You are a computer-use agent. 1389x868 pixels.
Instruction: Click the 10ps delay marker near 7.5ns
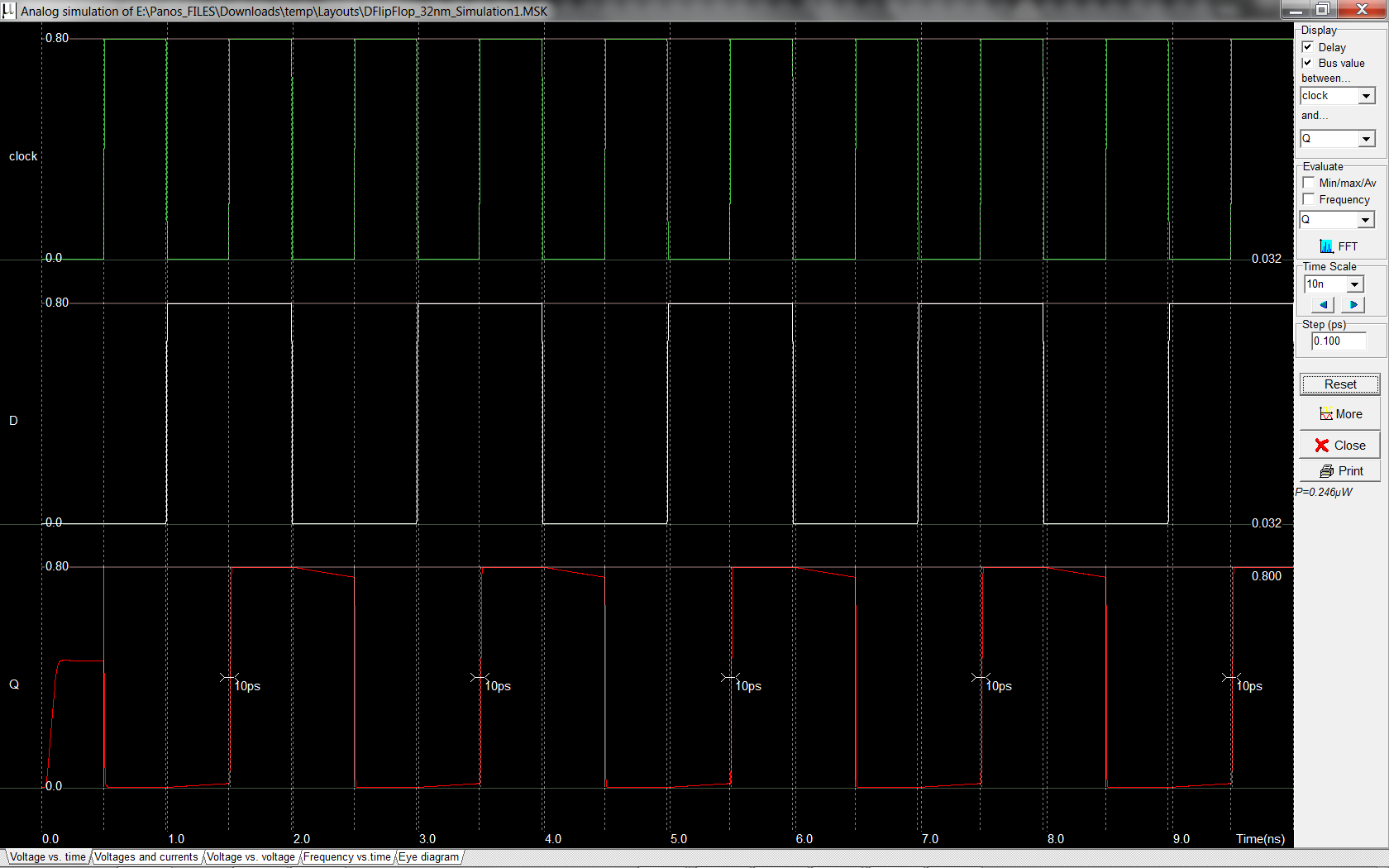(999, 686)
